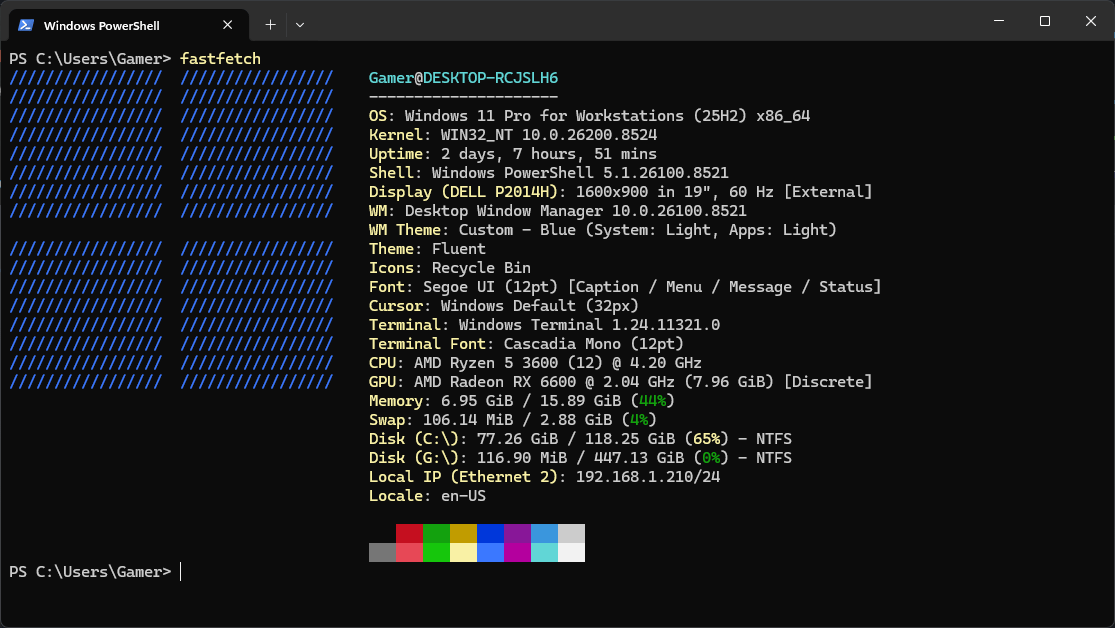Image resolution: width=1115 pixels, height=628 pixels.
Task: Click the Memory usage 44% value
Action: click(x=652, y=401)
